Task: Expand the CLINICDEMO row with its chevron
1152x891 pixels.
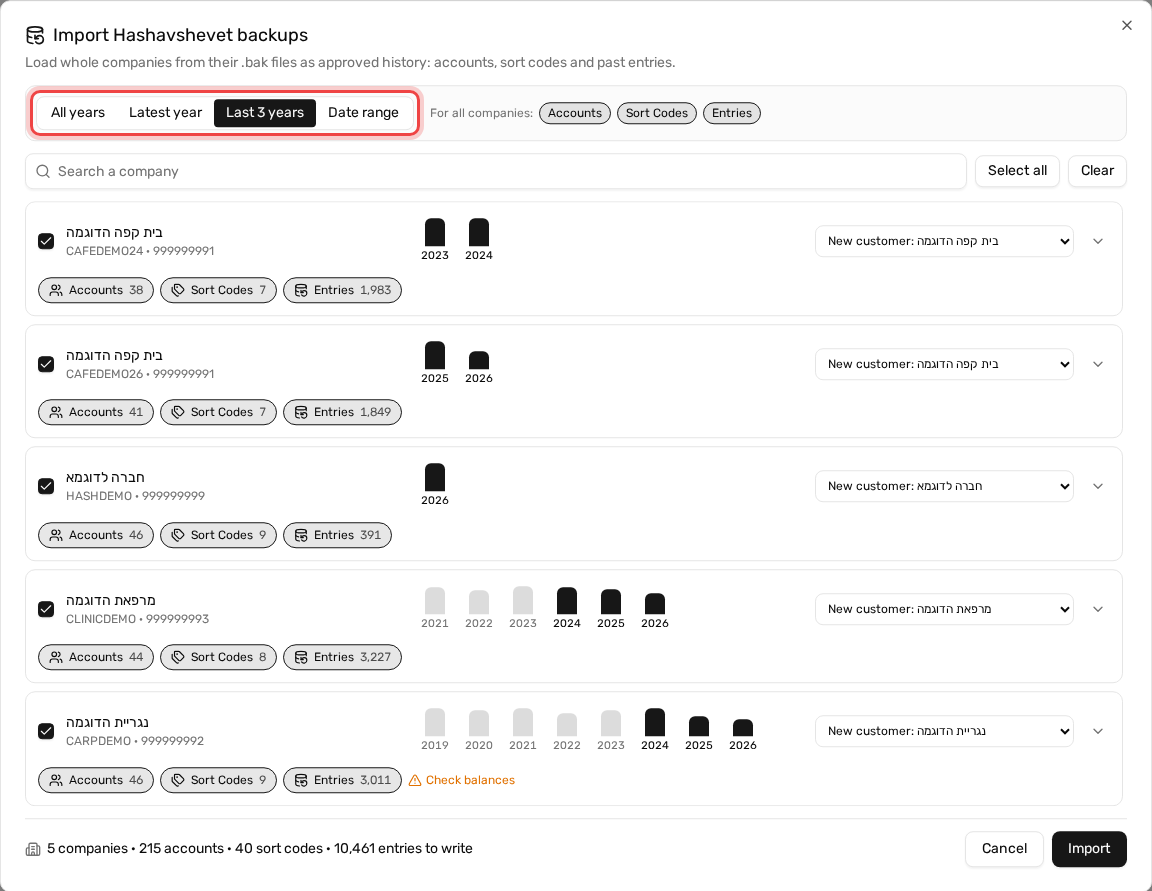Action: click(1098, 609)
